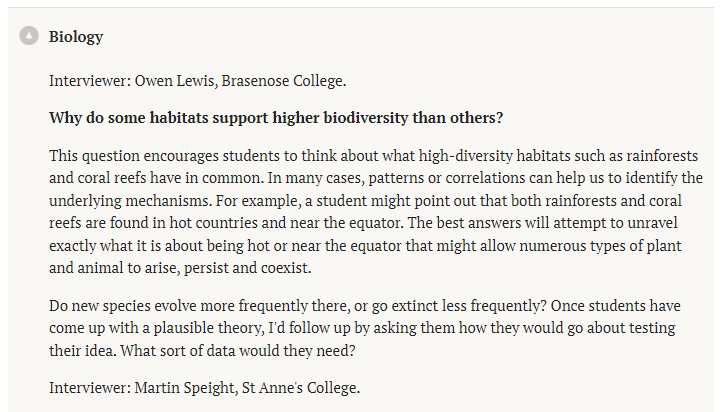Screen dimensions: 722x412
Task: Click the word biodiversity in the bold question
Action: tap(366, 118)
